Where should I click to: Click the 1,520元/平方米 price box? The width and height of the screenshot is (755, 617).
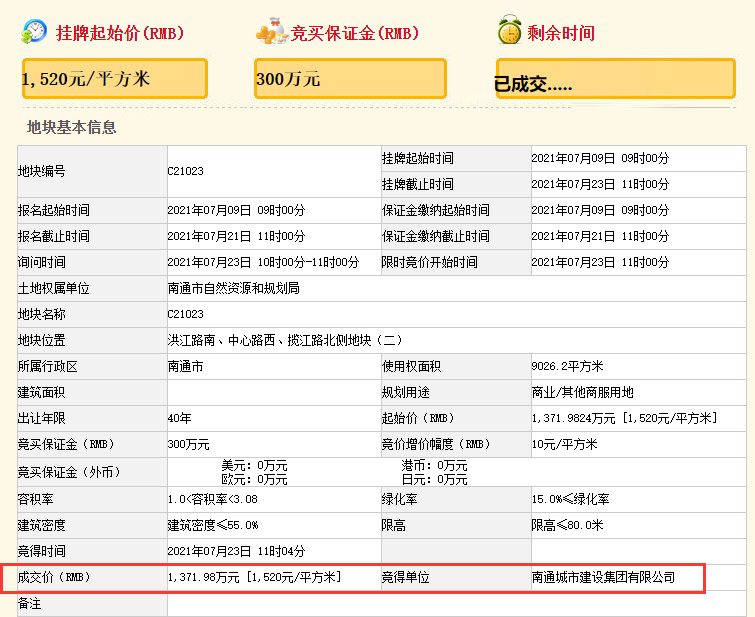point(115,79)
